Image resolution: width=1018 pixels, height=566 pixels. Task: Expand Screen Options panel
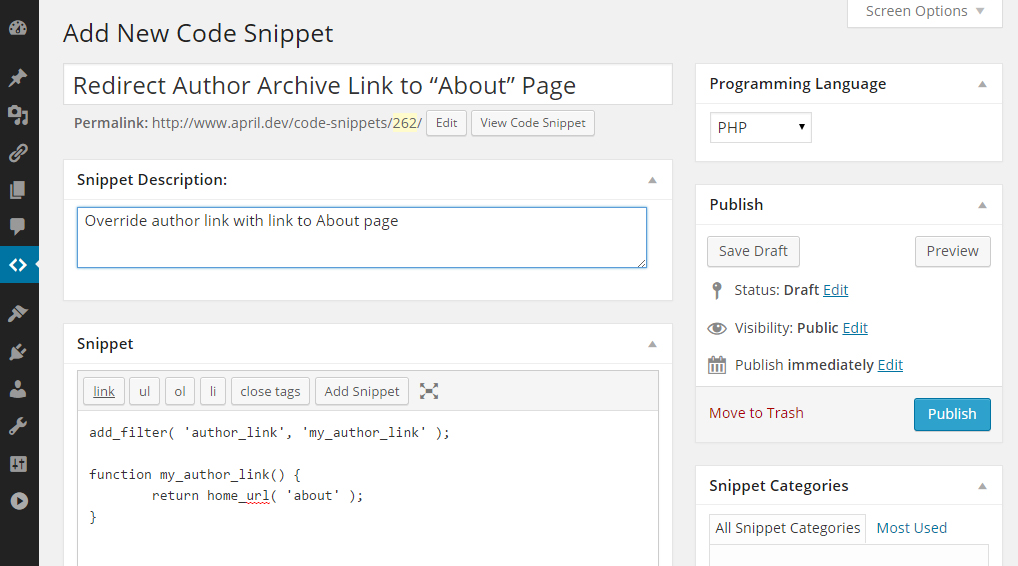click(x=925, y=12)
